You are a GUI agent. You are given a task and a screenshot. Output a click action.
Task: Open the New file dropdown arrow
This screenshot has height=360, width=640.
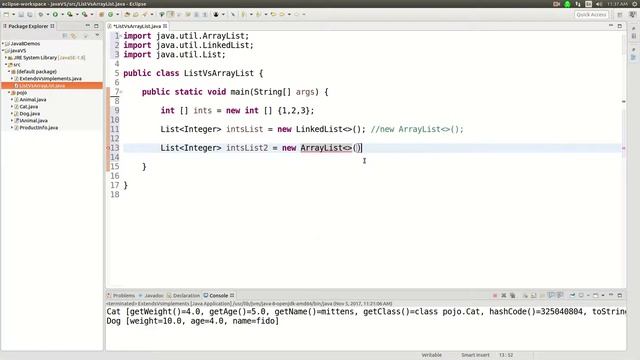13,14
